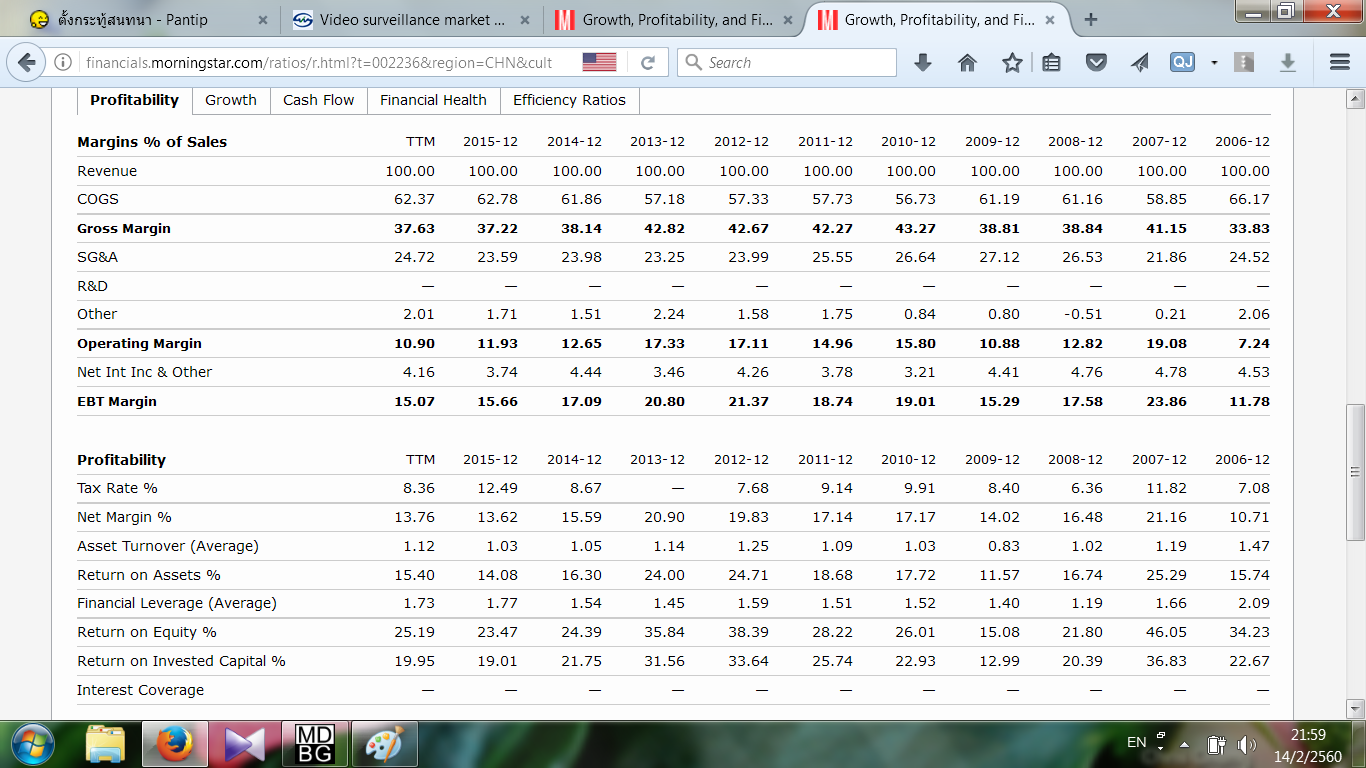
Task: Open the Cash Flow tab
Action: pyautogui.click(x=318, y=100)
